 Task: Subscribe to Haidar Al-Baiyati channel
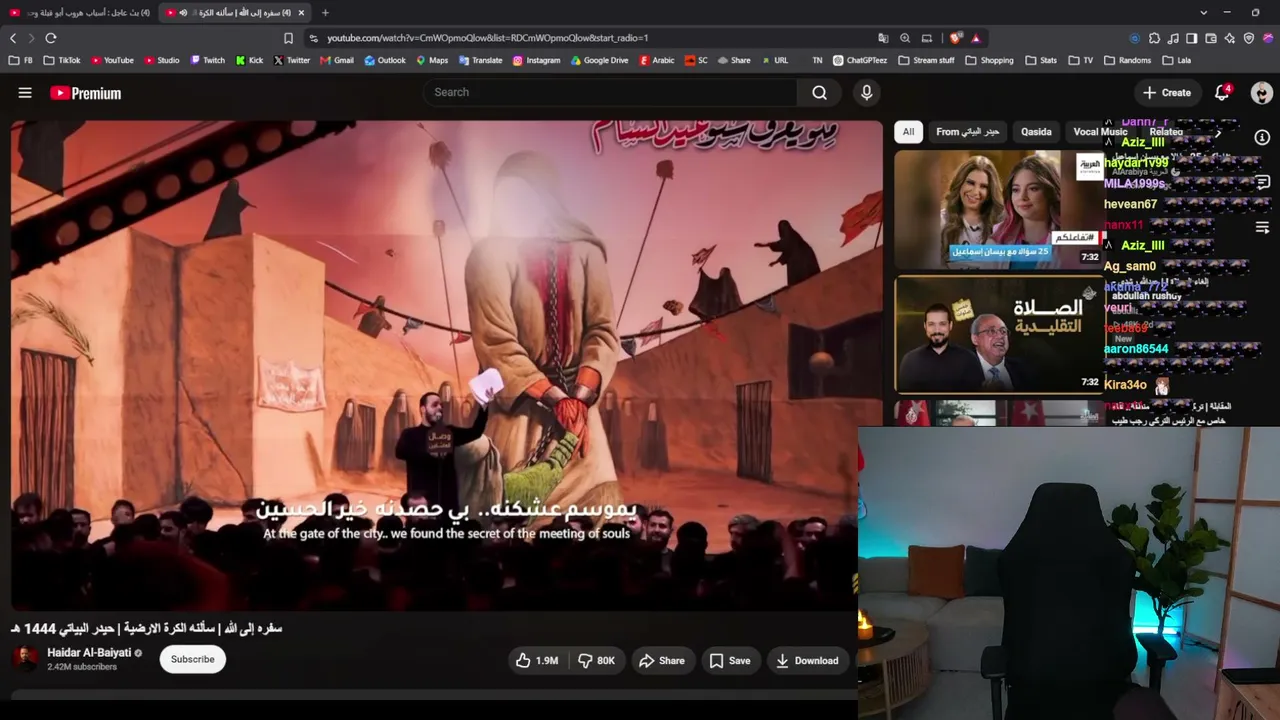point(192,659)
